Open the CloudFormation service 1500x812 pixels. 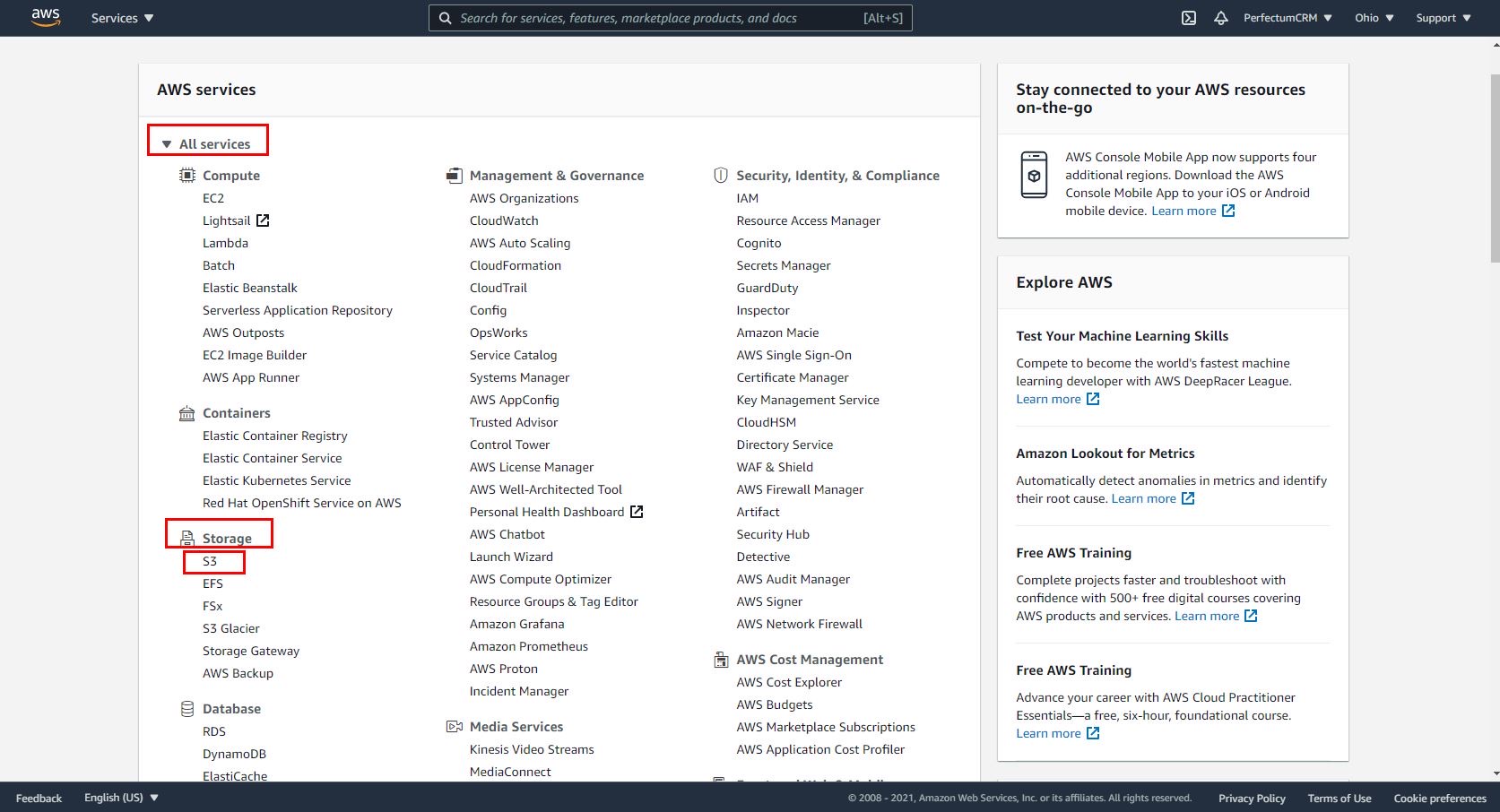(x=516, y=265)
